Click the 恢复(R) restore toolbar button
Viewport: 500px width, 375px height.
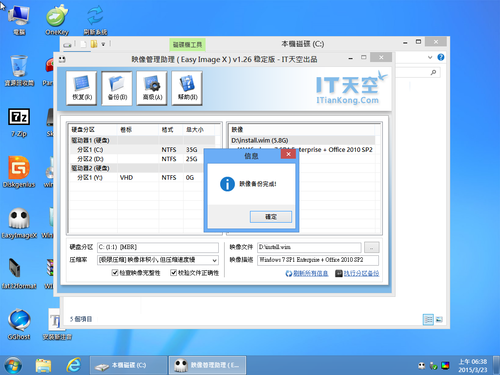[x=82, y=88]
